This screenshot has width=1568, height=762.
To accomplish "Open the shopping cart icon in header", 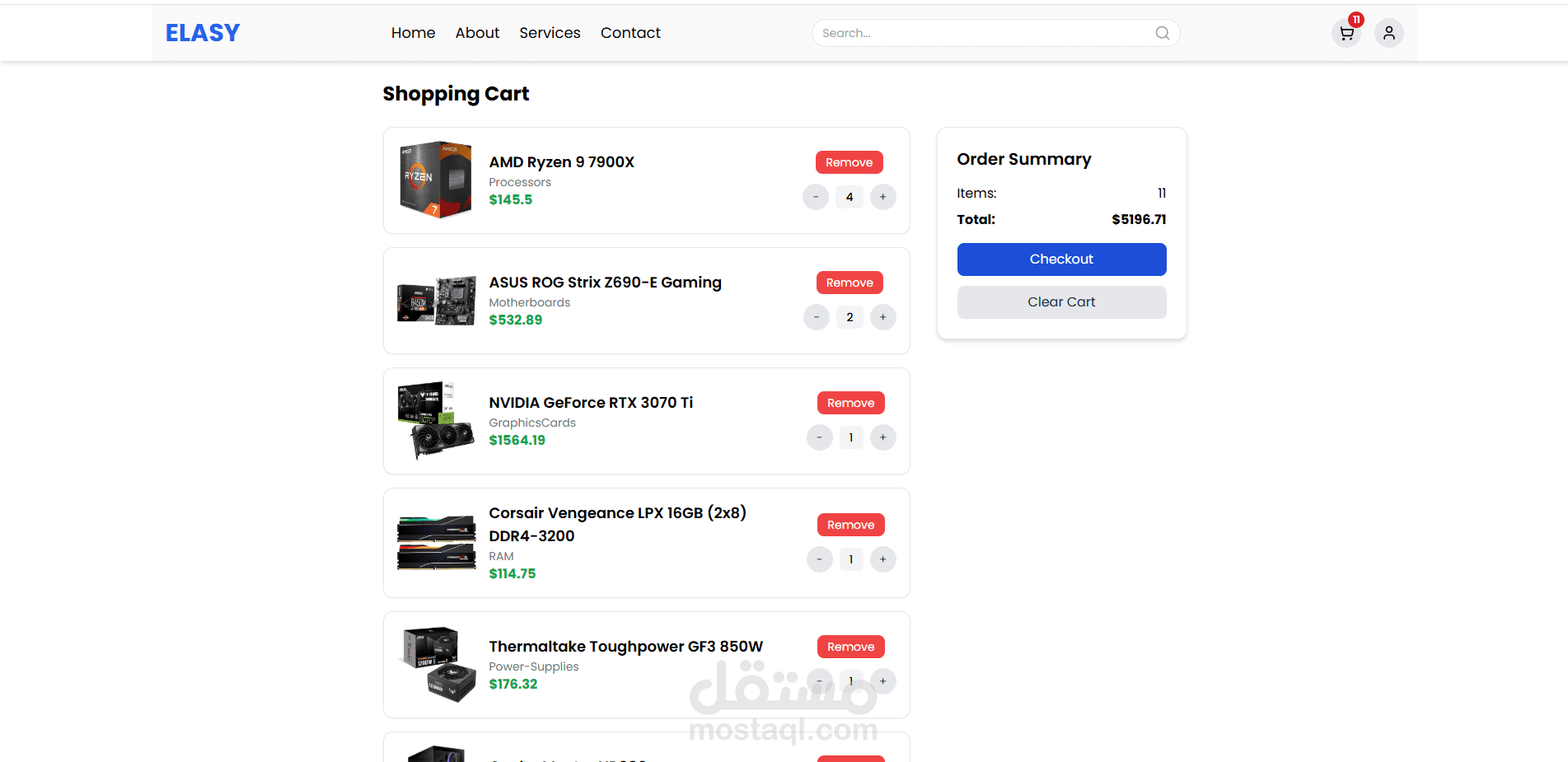I will [1346, 33].
